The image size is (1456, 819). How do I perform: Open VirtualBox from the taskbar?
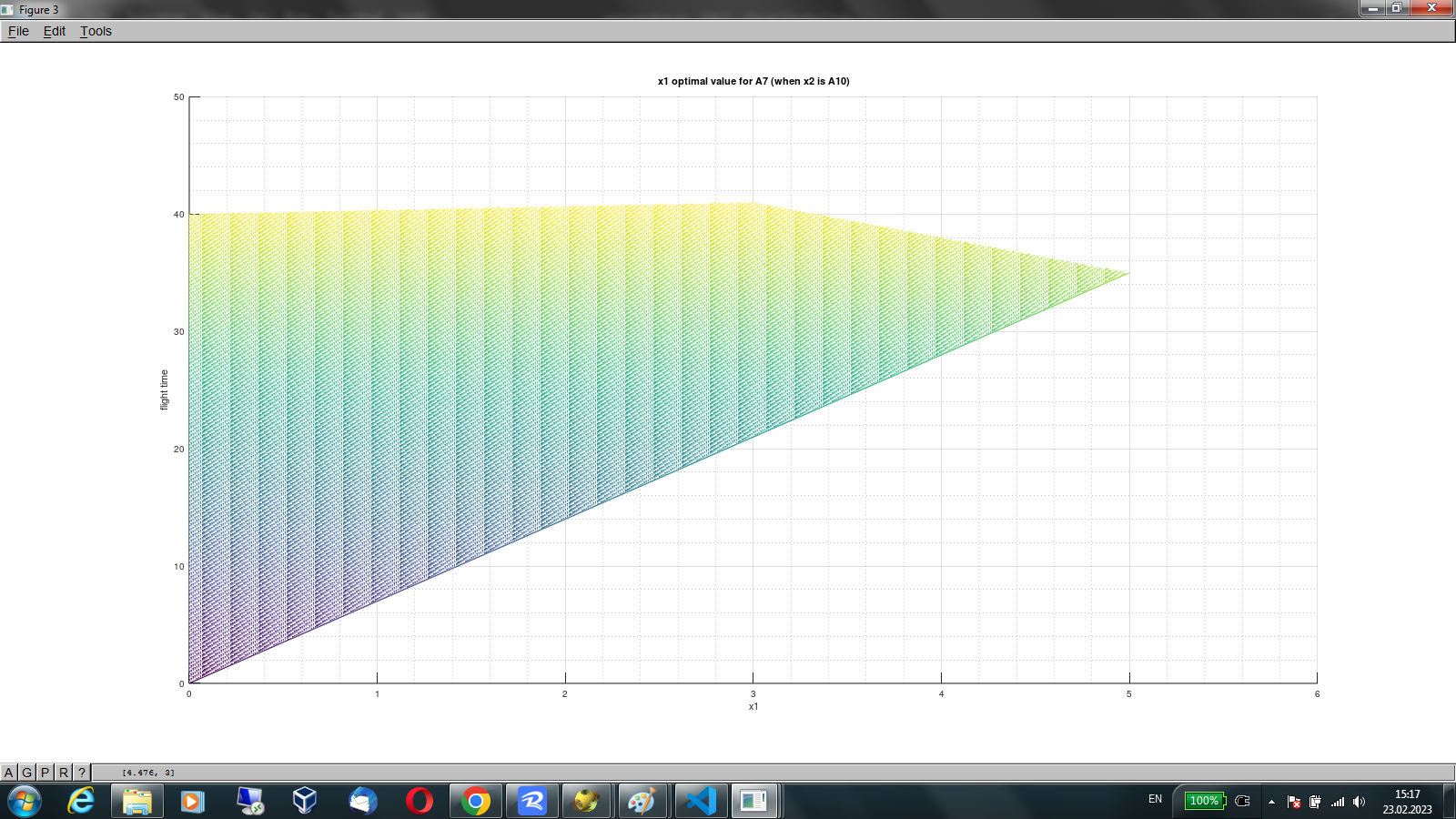pos(305,802)
